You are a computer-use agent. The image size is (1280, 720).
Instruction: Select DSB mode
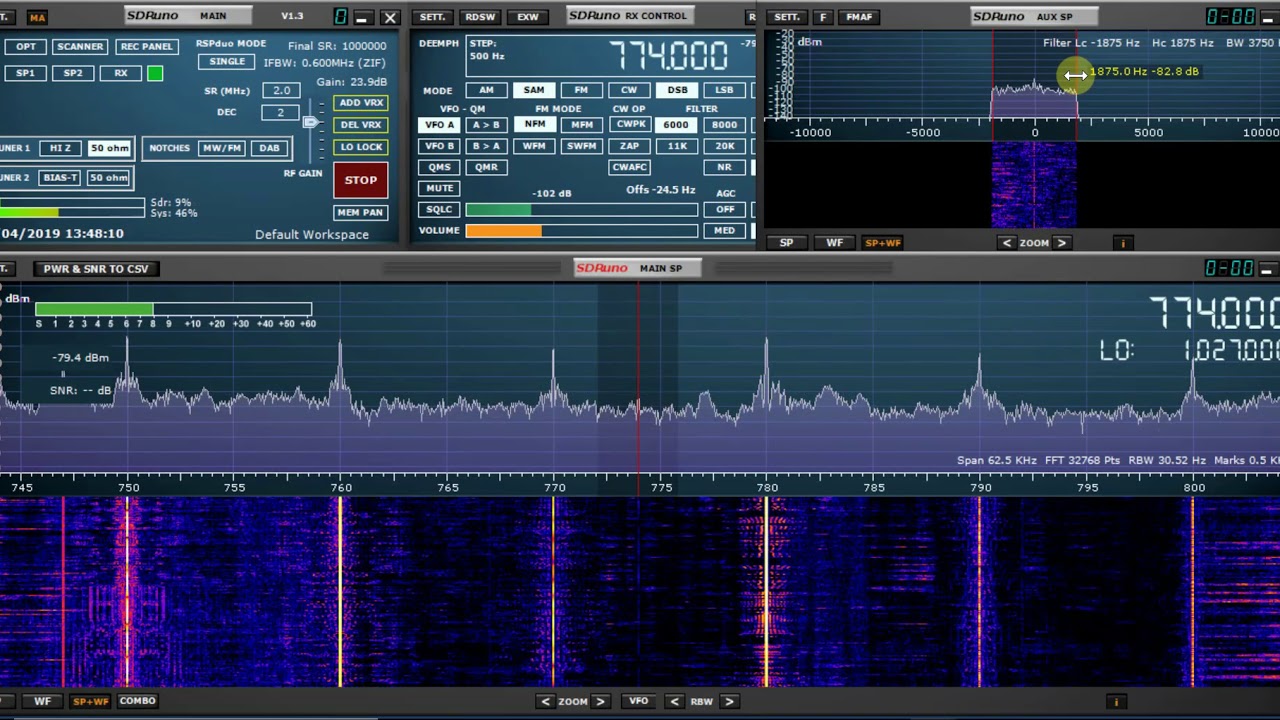pyautogui.click(x=677, y=90)
